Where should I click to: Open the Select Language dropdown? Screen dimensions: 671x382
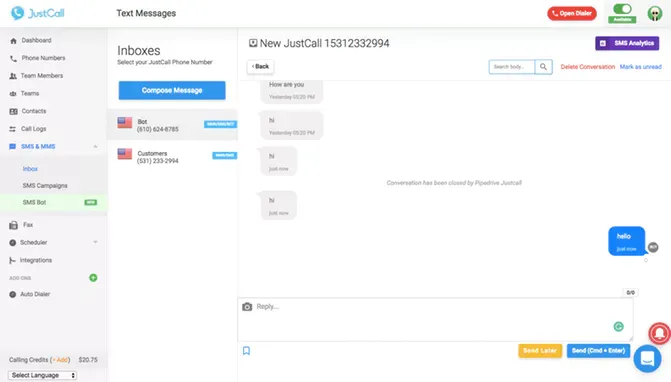pos(42,375)
